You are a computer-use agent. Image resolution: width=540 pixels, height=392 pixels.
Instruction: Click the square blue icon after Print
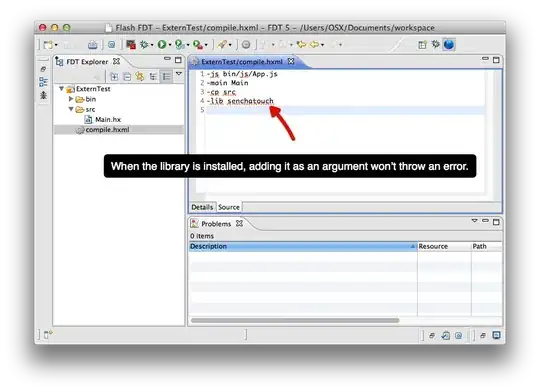click(x=112, y=44)
